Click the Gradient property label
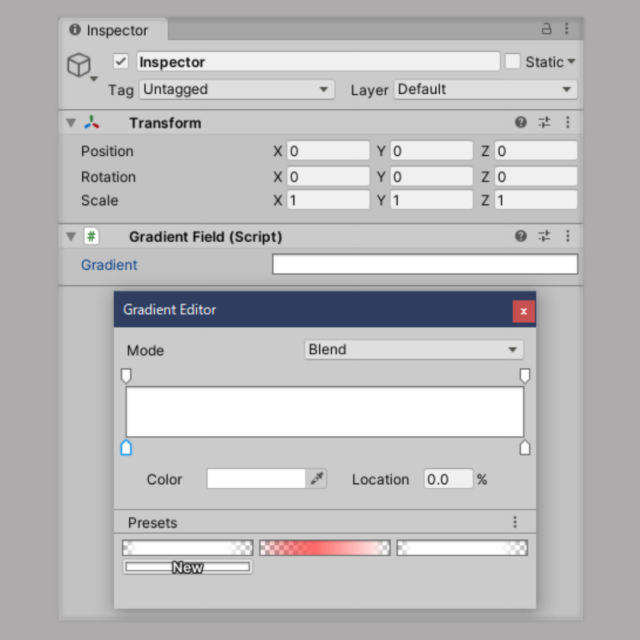Viewport: 640px width, 640px height. click(109, 264)
